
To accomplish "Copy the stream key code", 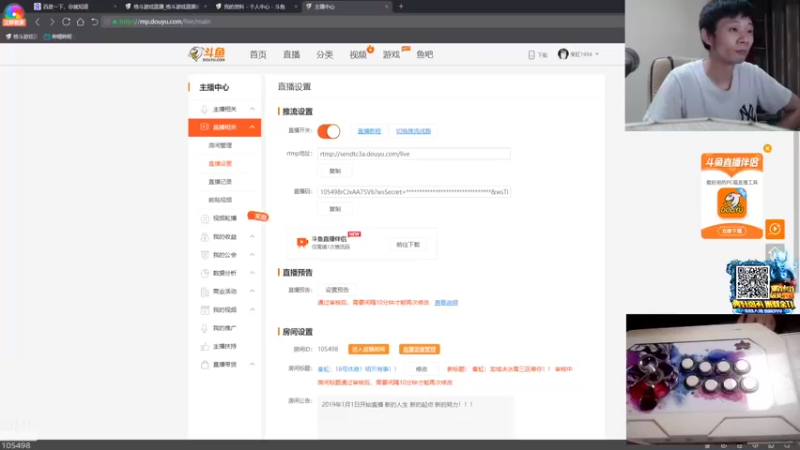I will 335,209.
